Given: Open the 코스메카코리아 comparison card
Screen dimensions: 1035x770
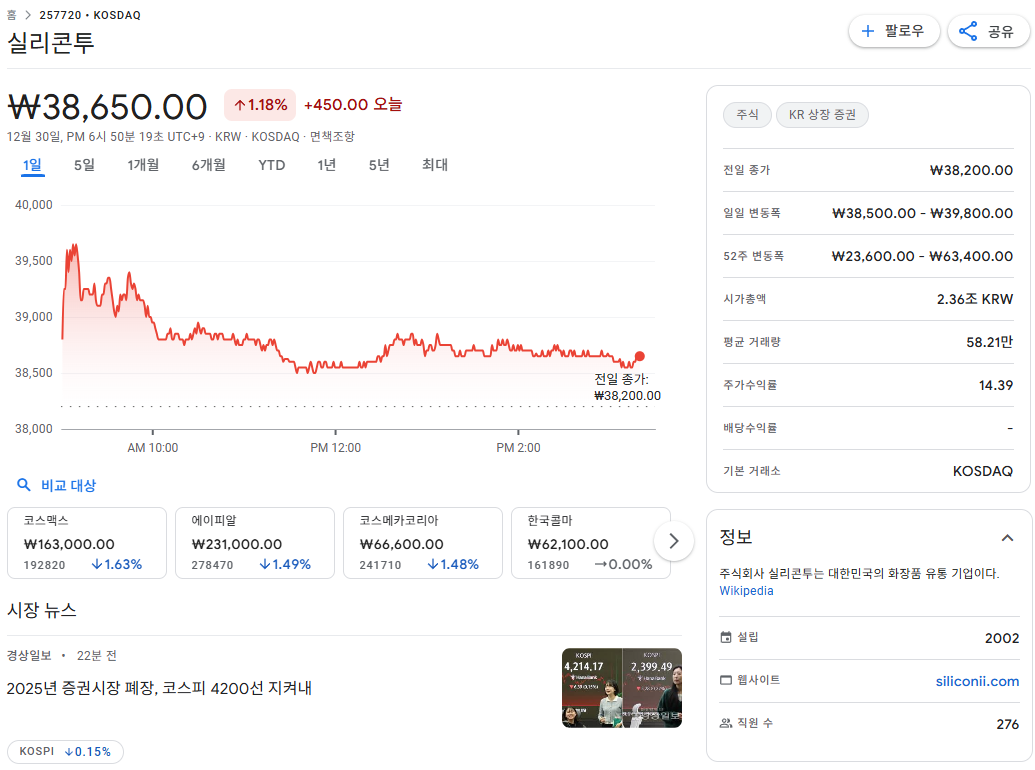Looking at the screenshot, I should (x=422, y=543).
